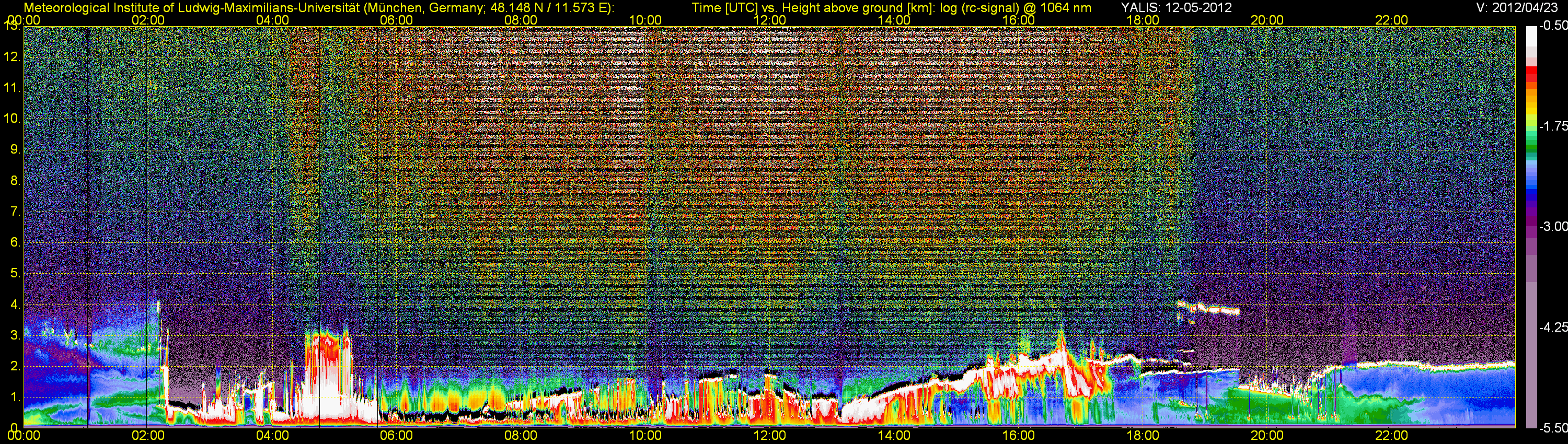Click the 6 km height axis label

tap(15, 243)
